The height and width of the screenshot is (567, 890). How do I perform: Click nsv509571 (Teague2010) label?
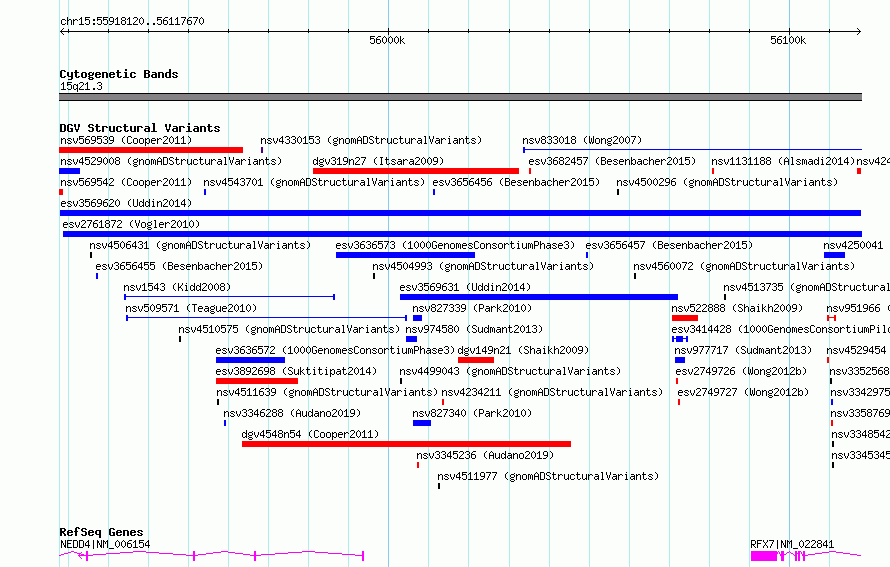click(x=191, y=308)
